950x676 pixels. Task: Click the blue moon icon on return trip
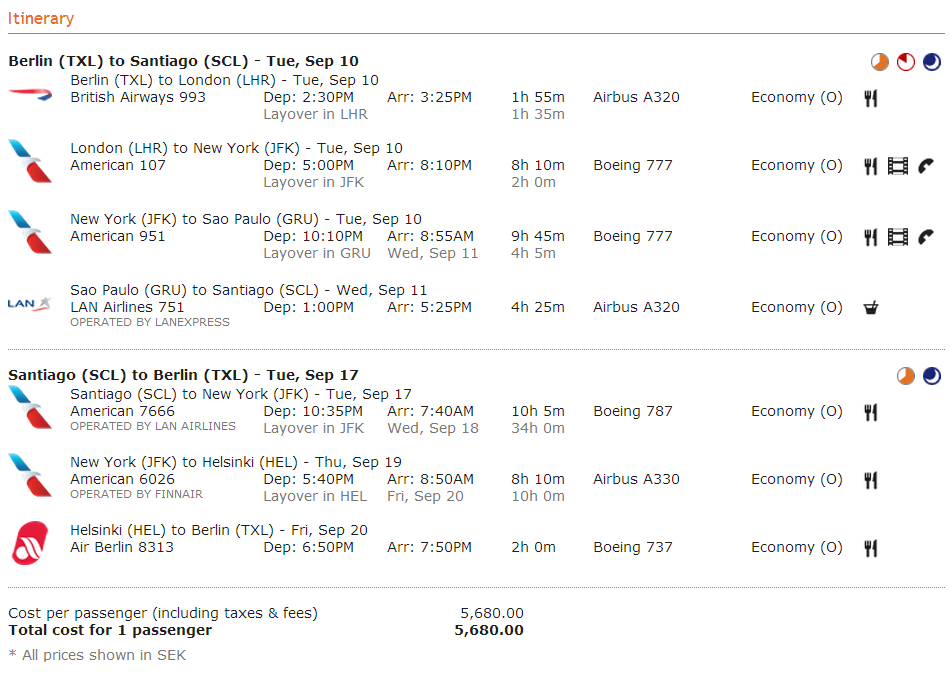932,376
